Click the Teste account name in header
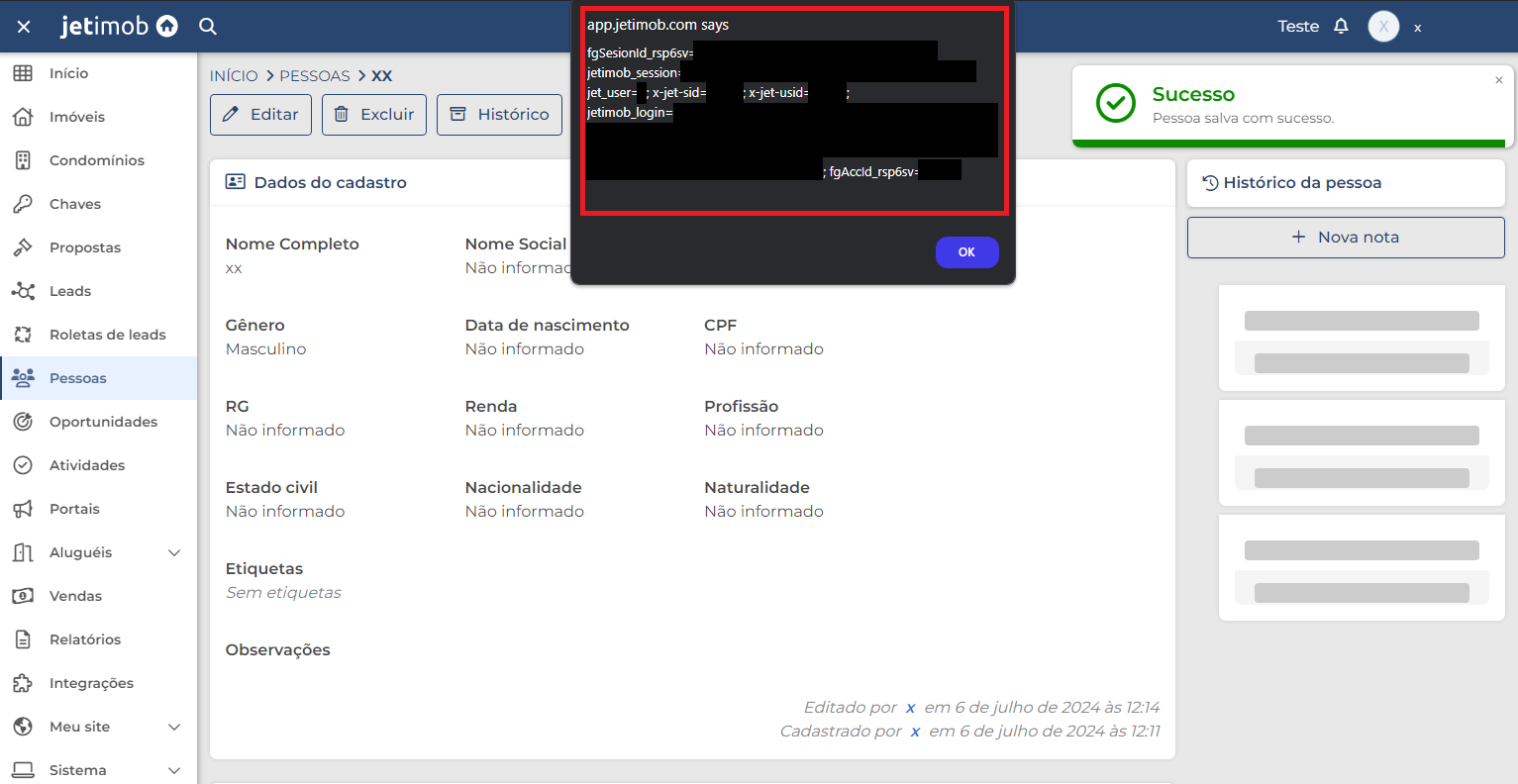This screenshot has height=784, width=1518. pyautogui.click(x=1298, y=27)
